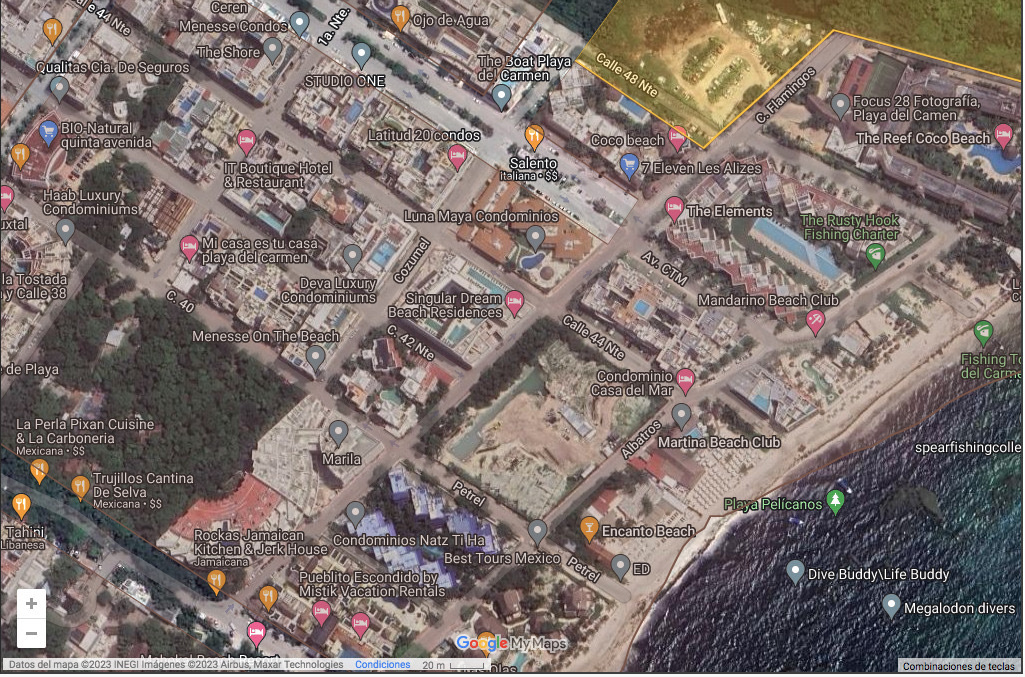This screenshot has height=677, width=1025.
Task: Click the Dive Buddy\Life Buddy pin
Action: [x=795, y=572]
